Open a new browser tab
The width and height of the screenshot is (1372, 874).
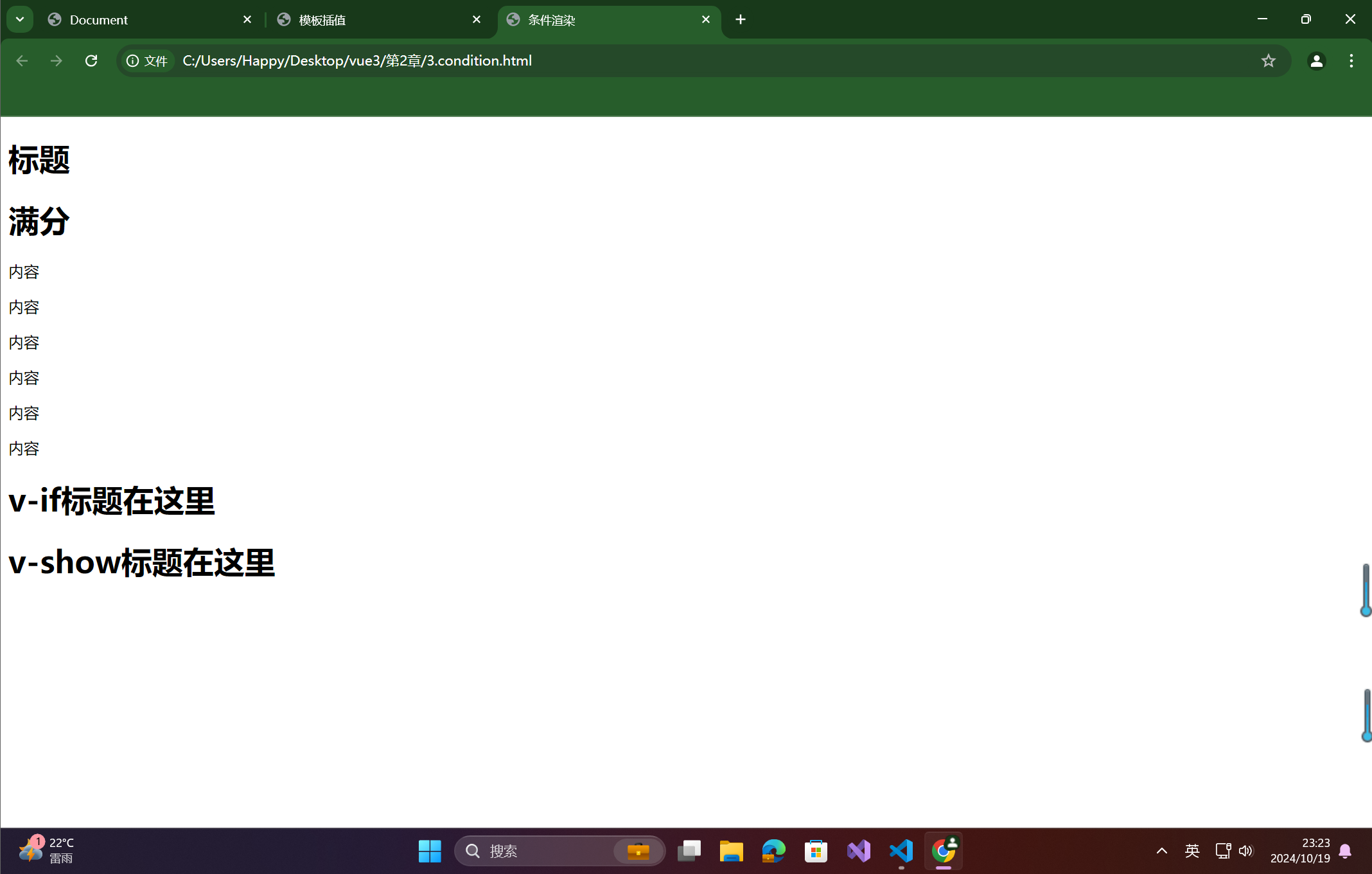pos(740,19)
